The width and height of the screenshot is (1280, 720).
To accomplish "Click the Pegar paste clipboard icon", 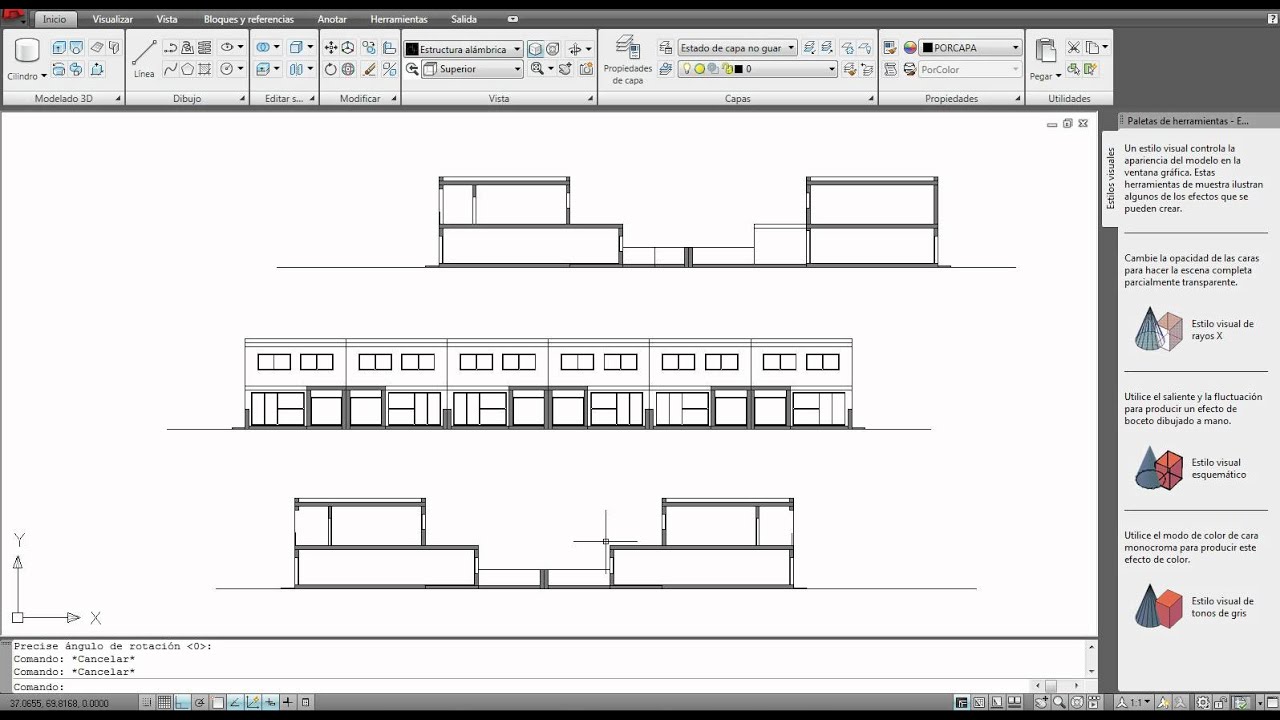I will click(1046, 52).
